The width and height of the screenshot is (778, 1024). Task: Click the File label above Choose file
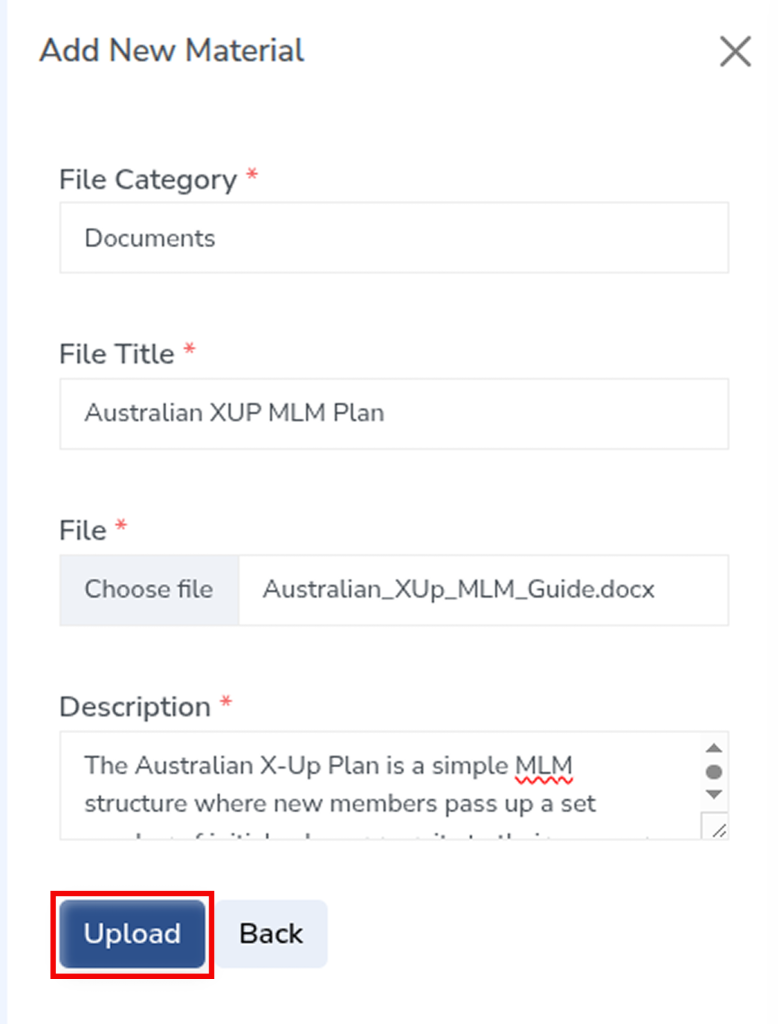point(83,530)
